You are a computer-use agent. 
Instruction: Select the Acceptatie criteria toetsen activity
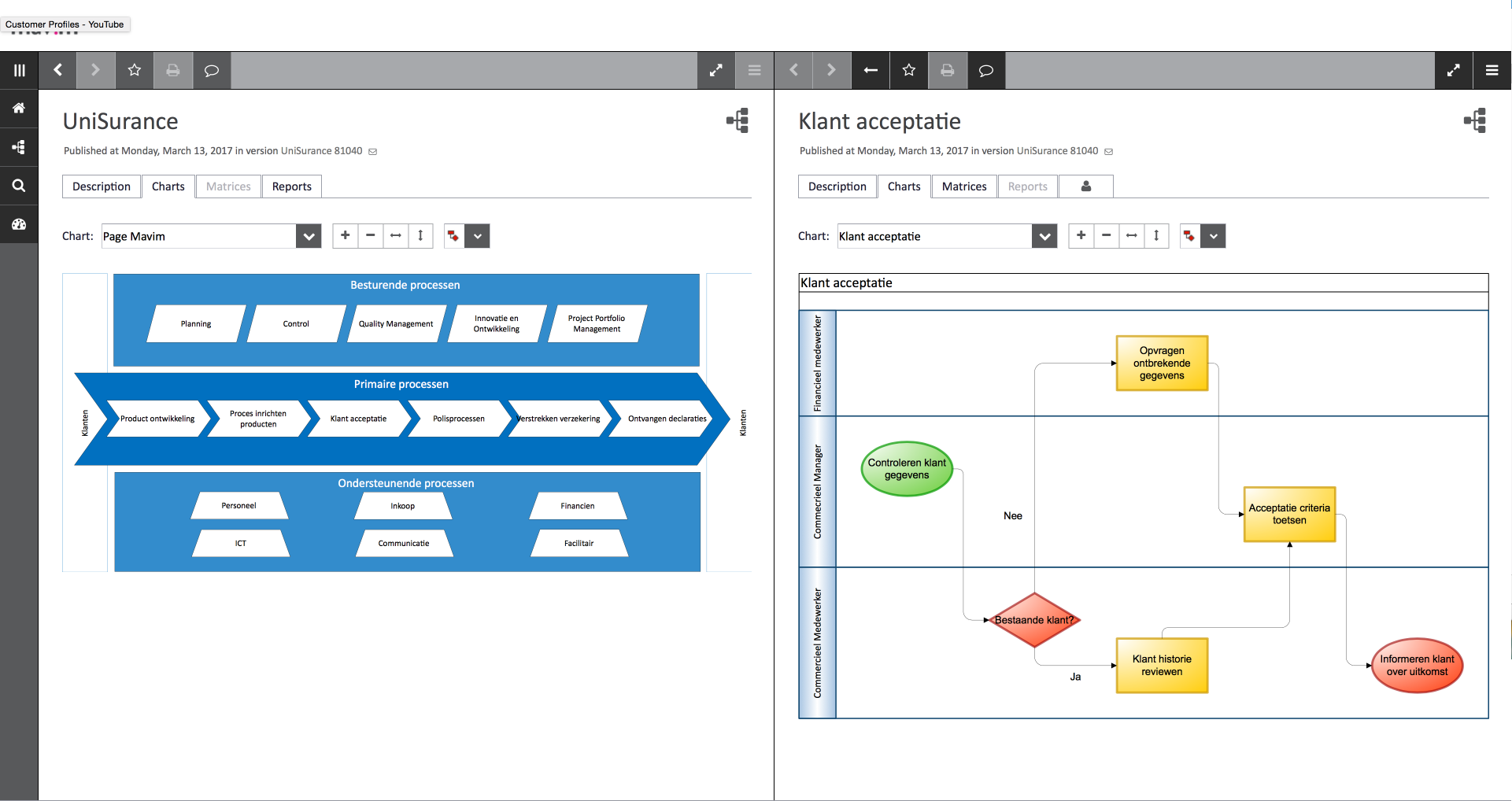1289,514
